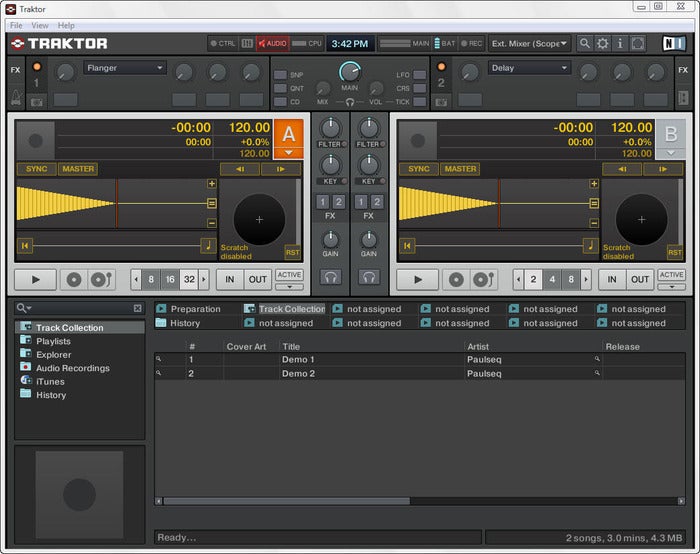The height and width of the screenshot is (554, 700).
Task: Zoom in Deck B waveform plus
Action: (594, 184)
